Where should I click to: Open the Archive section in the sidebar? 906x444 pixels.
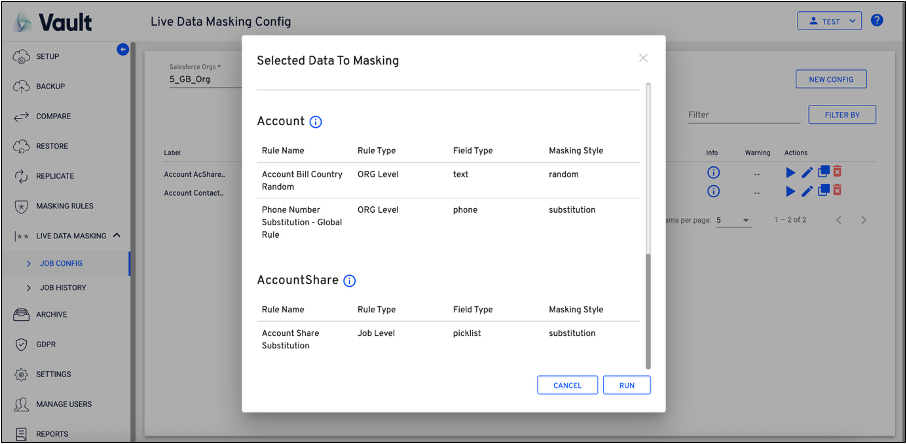52,314
